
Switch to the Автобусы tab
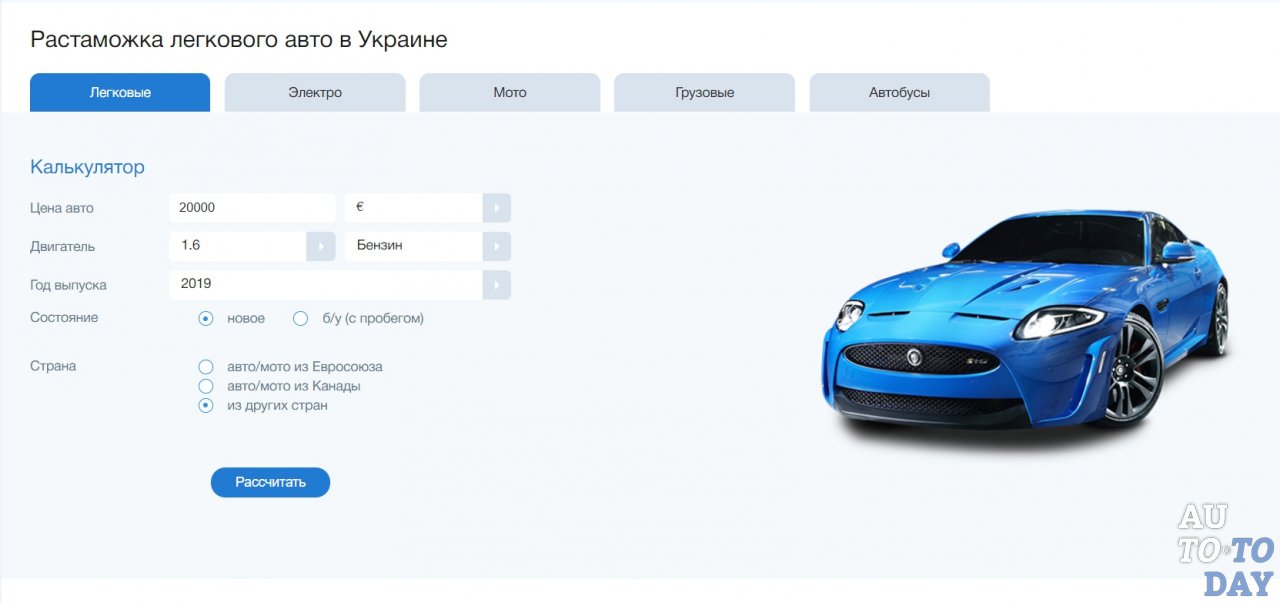899,93
